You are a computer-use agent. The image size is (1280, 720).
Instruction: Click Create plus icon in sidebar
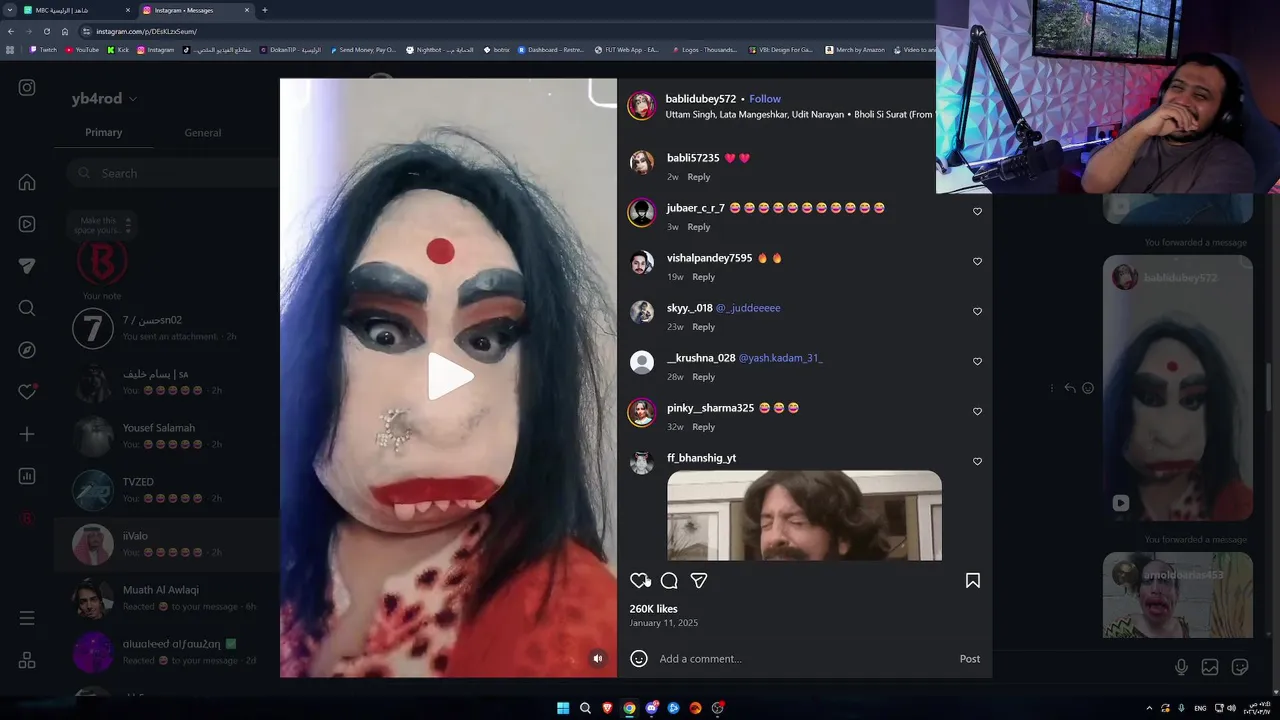click(27, 434)
